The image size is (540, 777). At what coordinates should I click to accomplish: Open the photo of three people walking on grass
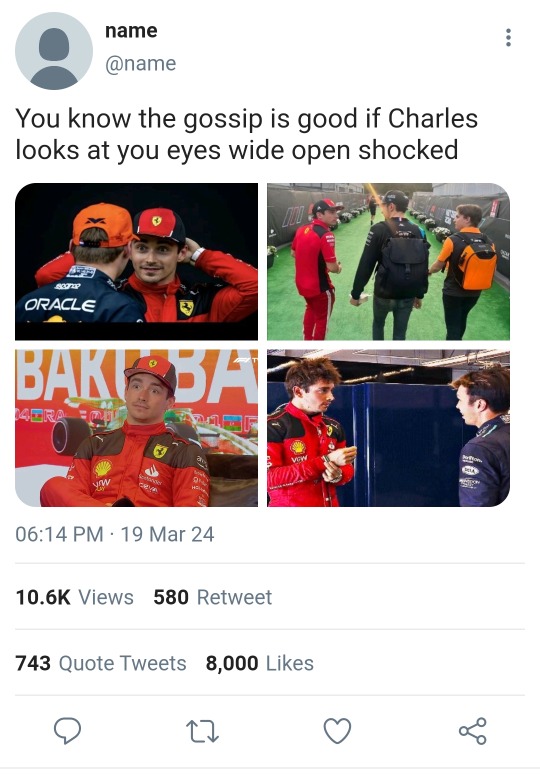(x=388, y=262)
